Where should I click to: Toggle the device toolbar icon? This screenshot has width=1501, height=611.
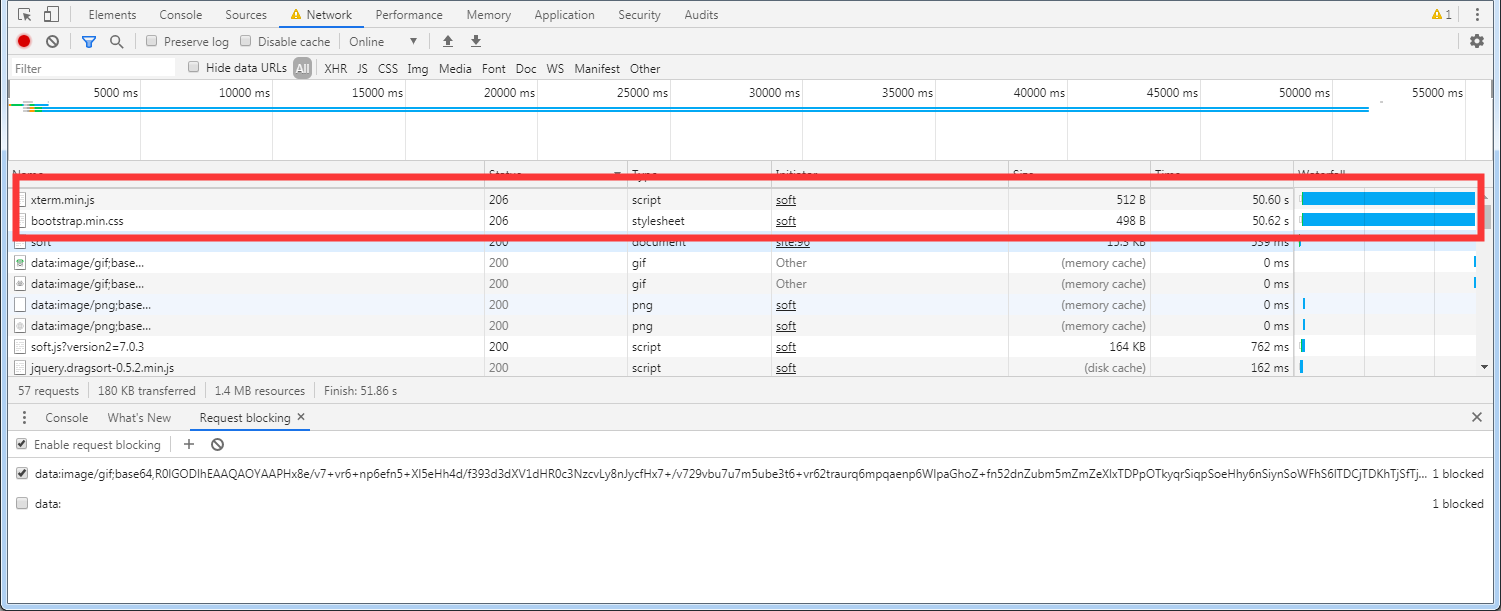coord(51,14)
